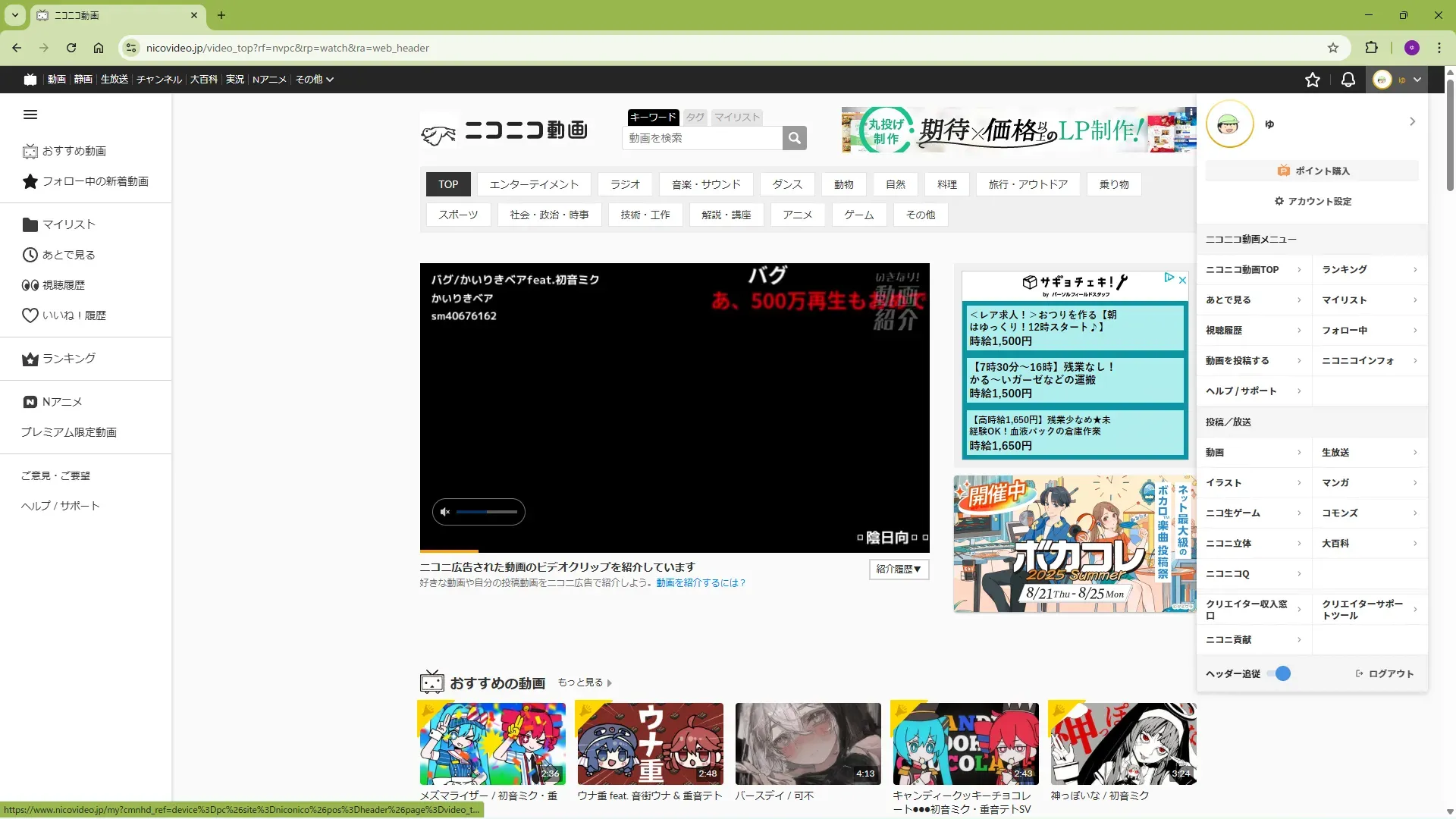Open いいね！履歴 heart icon
The image size is (1456, 819).
pyautogui.click(x=30, y=315)
